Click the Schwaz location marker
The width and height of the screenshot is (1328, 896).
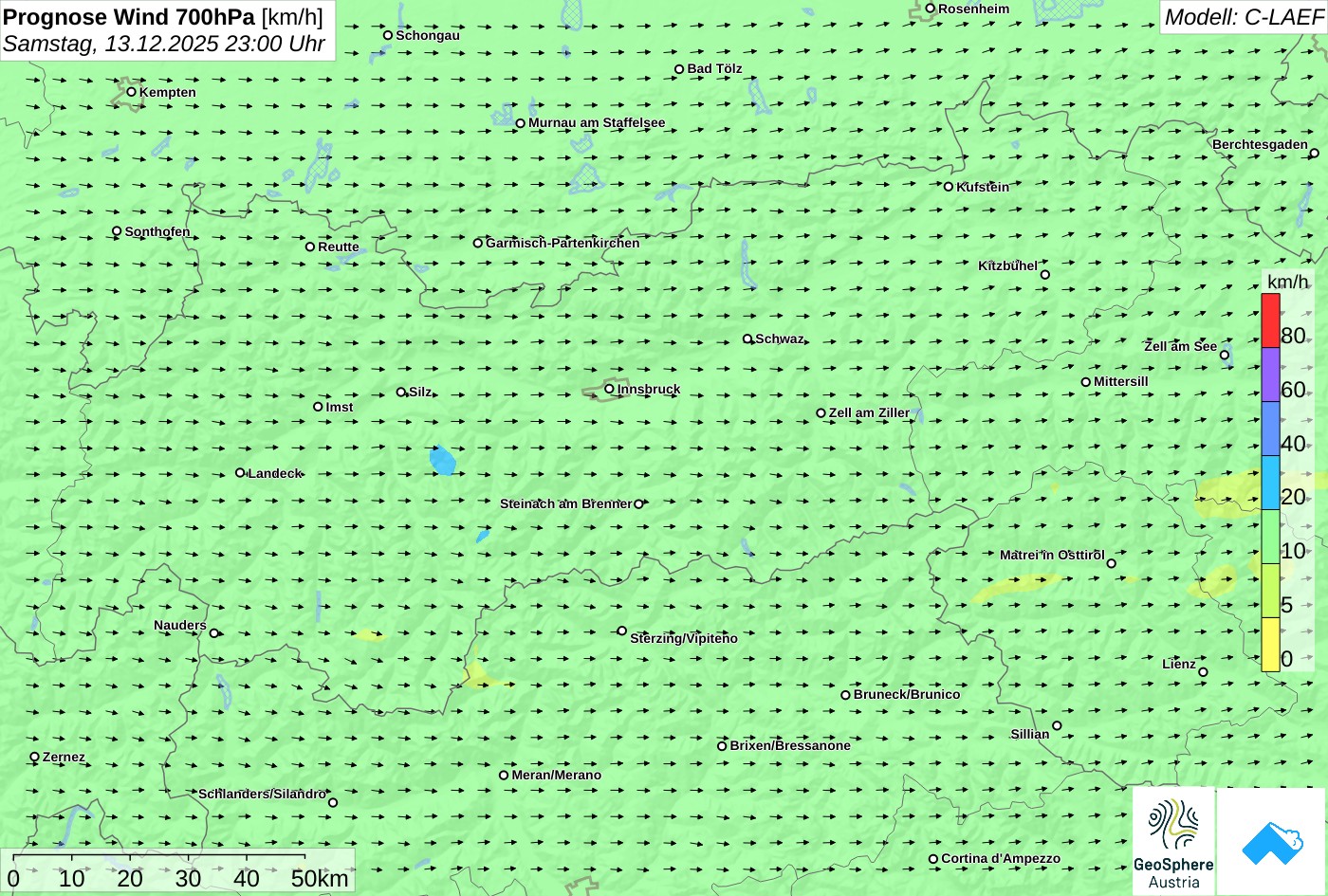(x=747, y=338)
